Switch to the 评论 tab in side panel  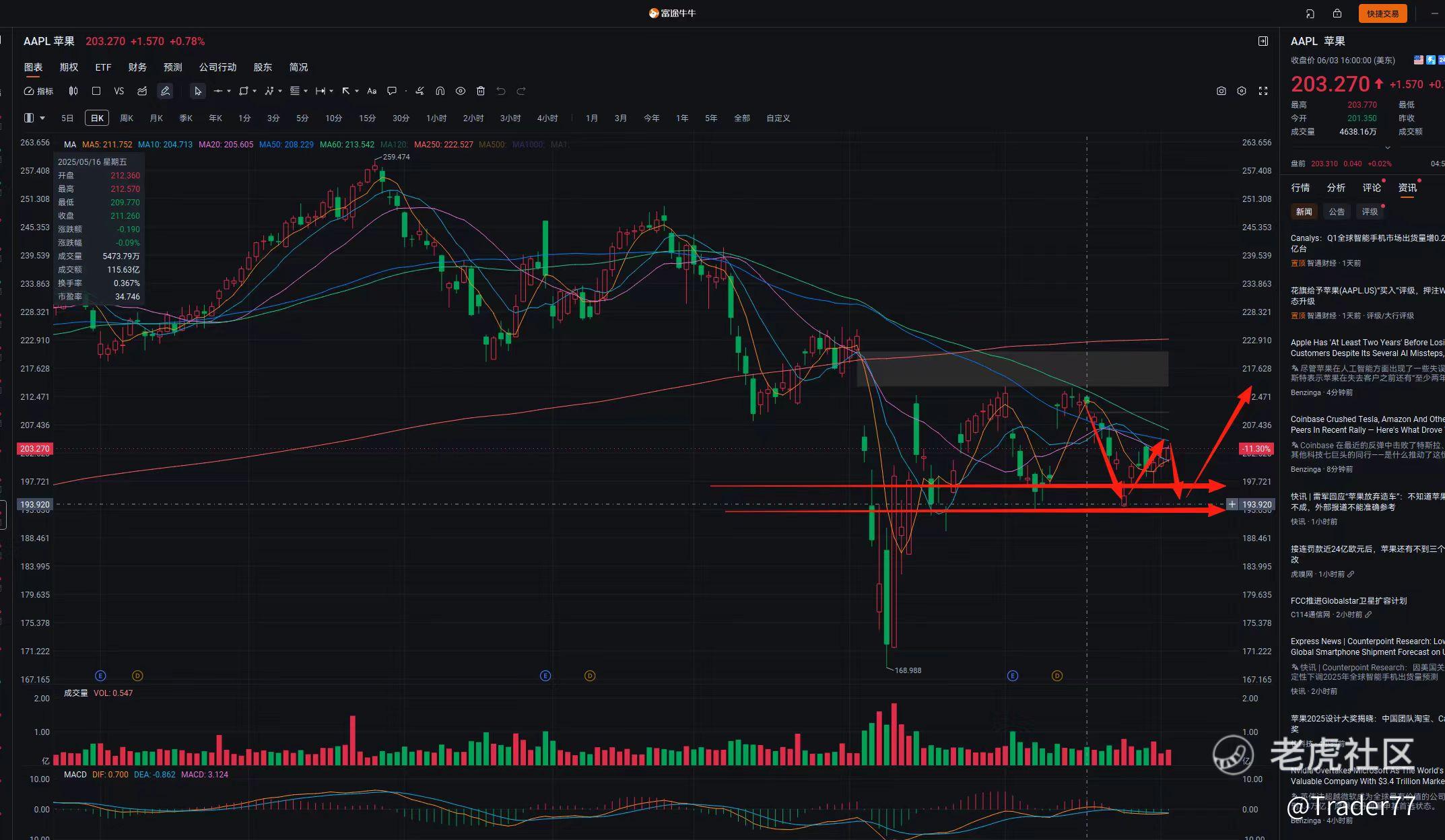point(1372,188)
